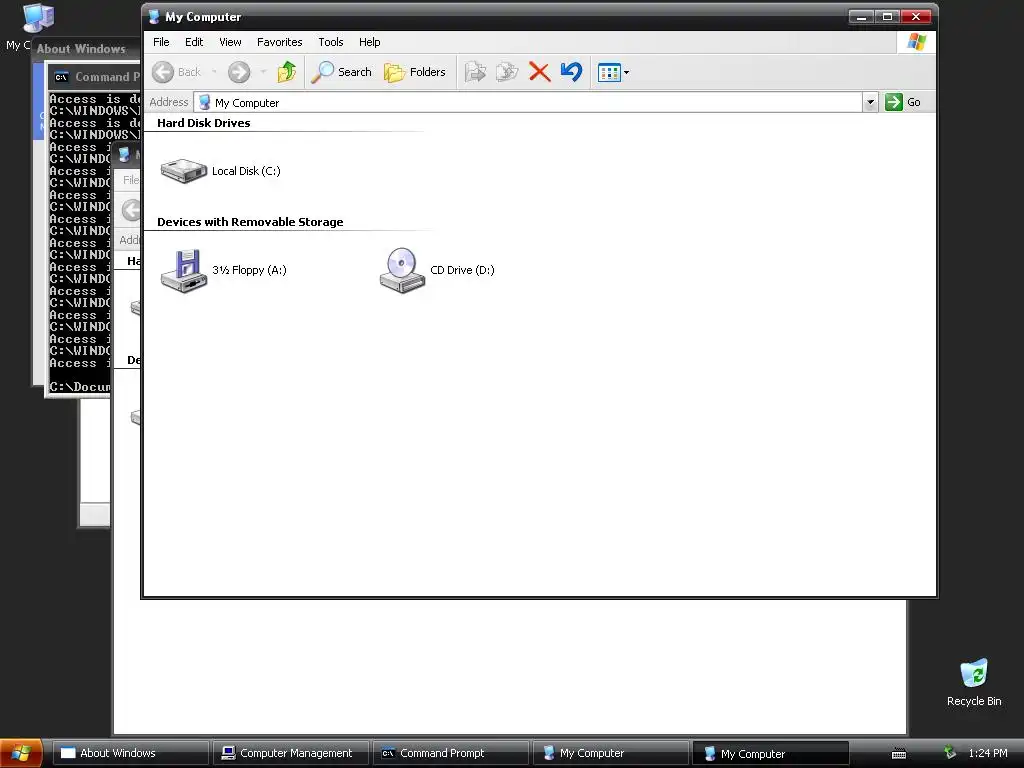The height and width of the screenshot is (768, 1024).
Task: Click the Hard Disk Drives header
Action: [x=204, y=123]
